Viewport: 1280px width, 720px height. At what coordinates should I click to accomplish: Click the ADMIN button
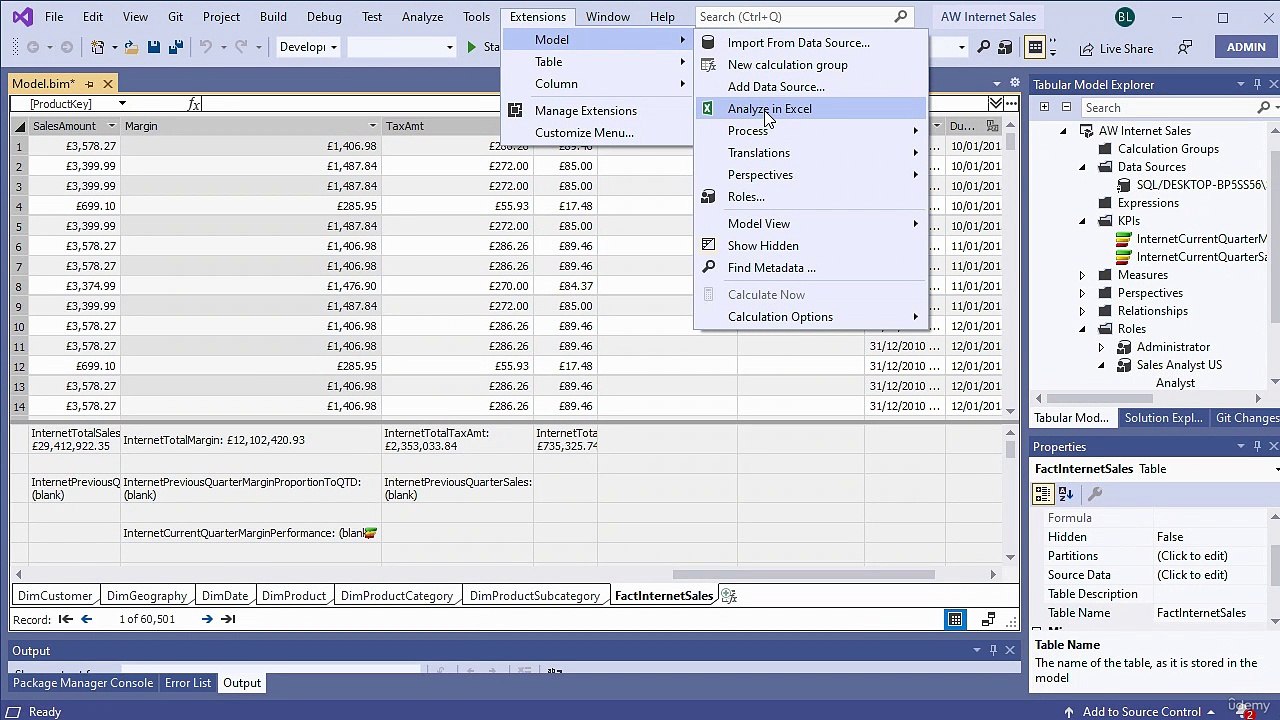[1245, 47]
